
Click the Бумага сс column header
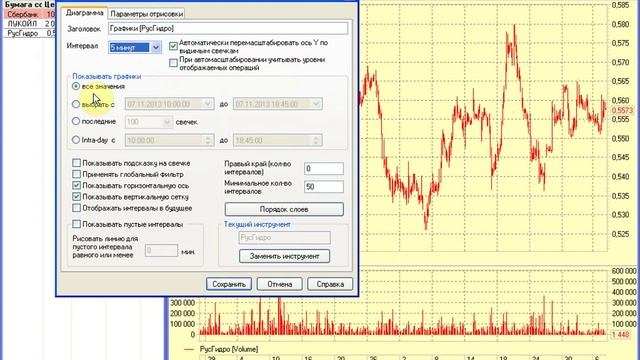click(x=24, y=4)
